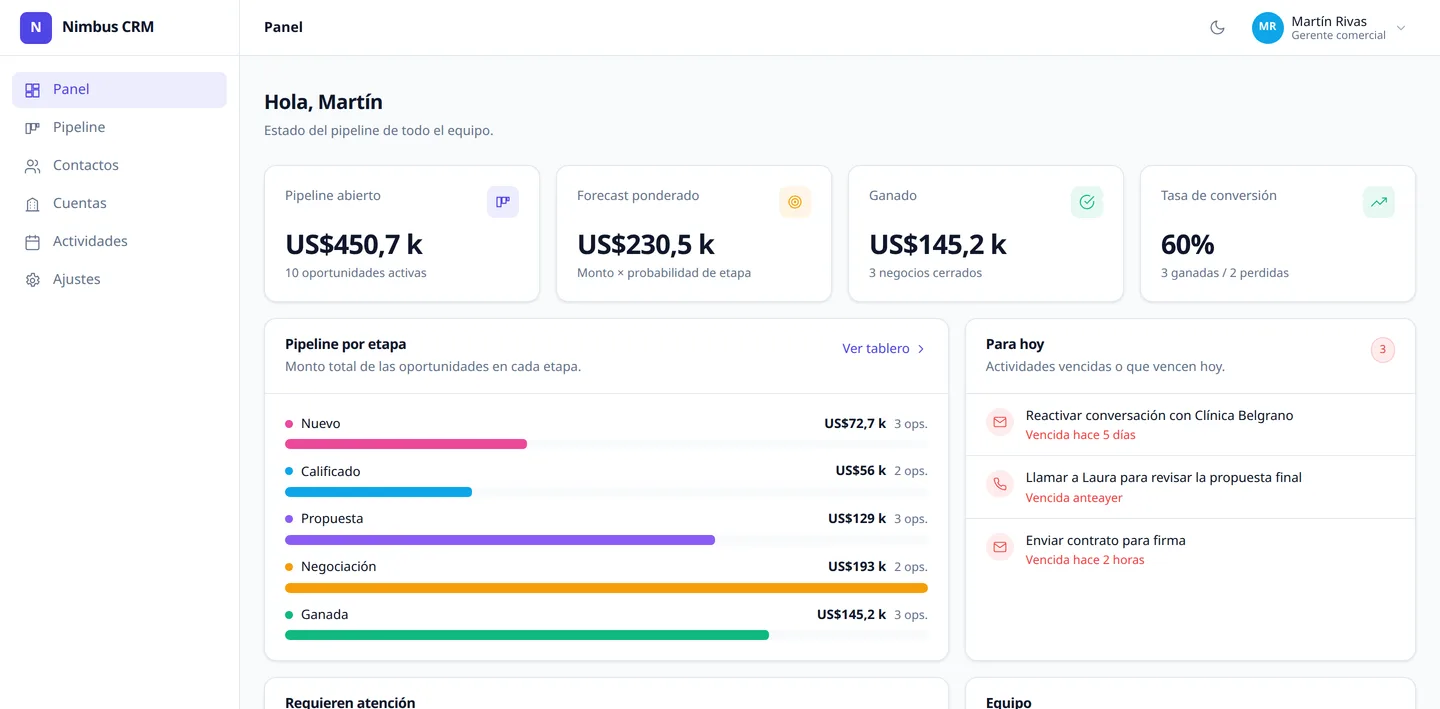Click the US$450,7 k pipeline value
This screenshot has width=1440, height=709.
click(x=354, y=245)
